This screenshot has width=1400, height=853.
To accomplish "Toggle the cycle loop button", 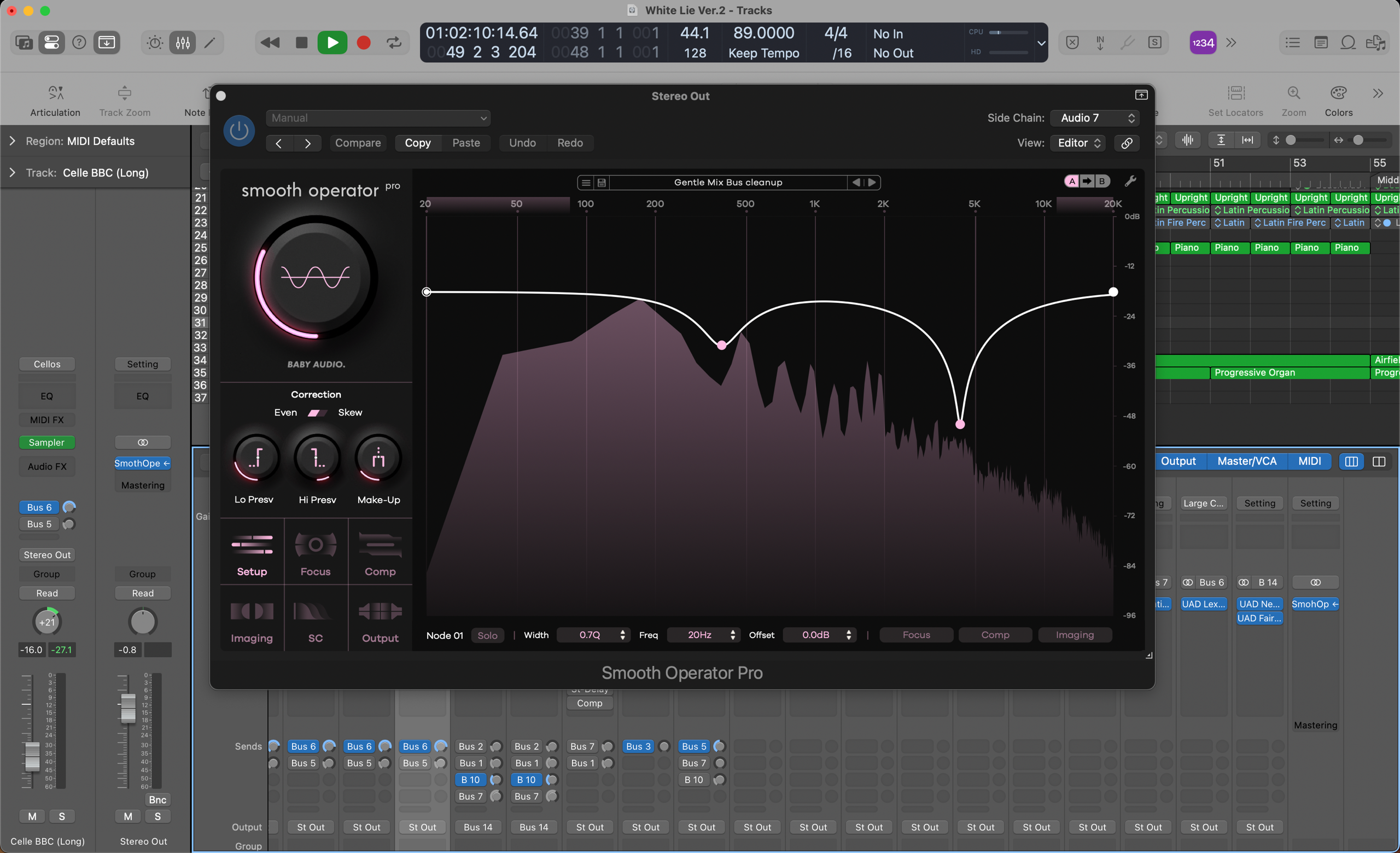I will click(x=394, y=43).
